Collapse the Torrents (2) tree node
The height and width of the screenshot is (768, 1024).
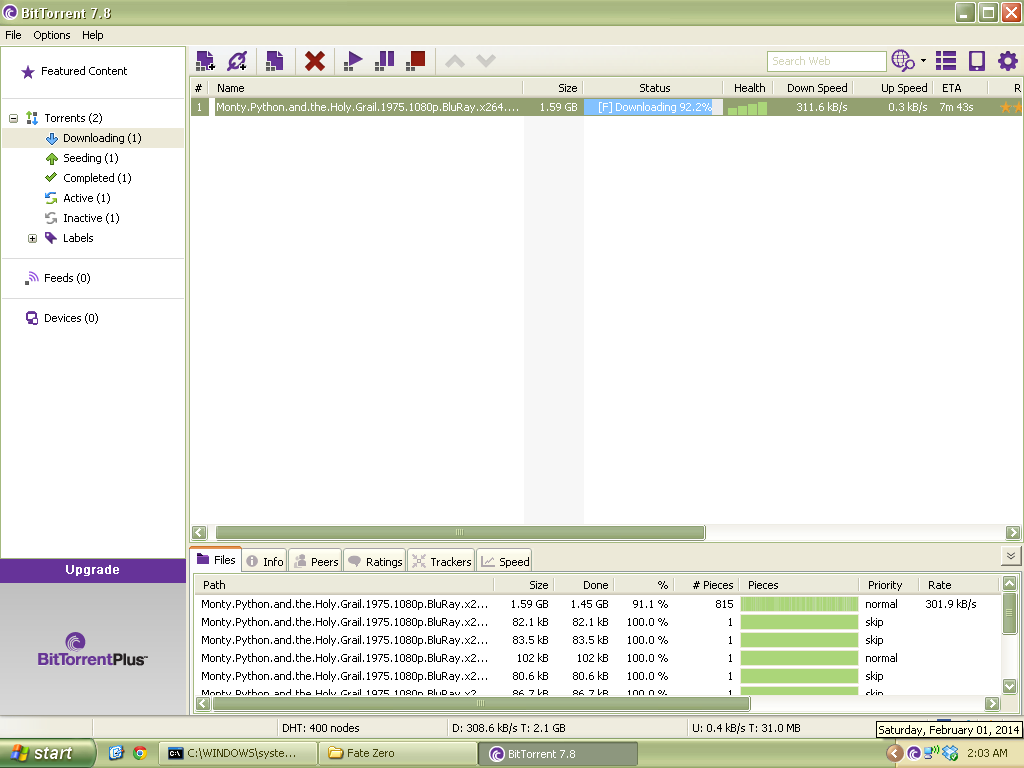pos(13,118)
